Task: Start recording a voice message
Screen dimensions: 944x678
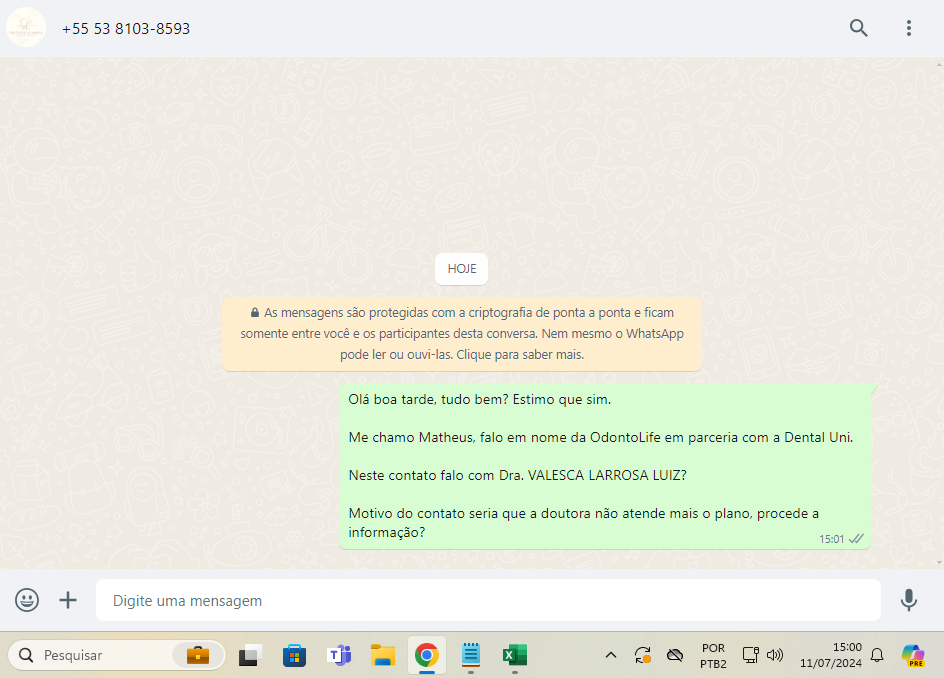Action: point(908,600)
